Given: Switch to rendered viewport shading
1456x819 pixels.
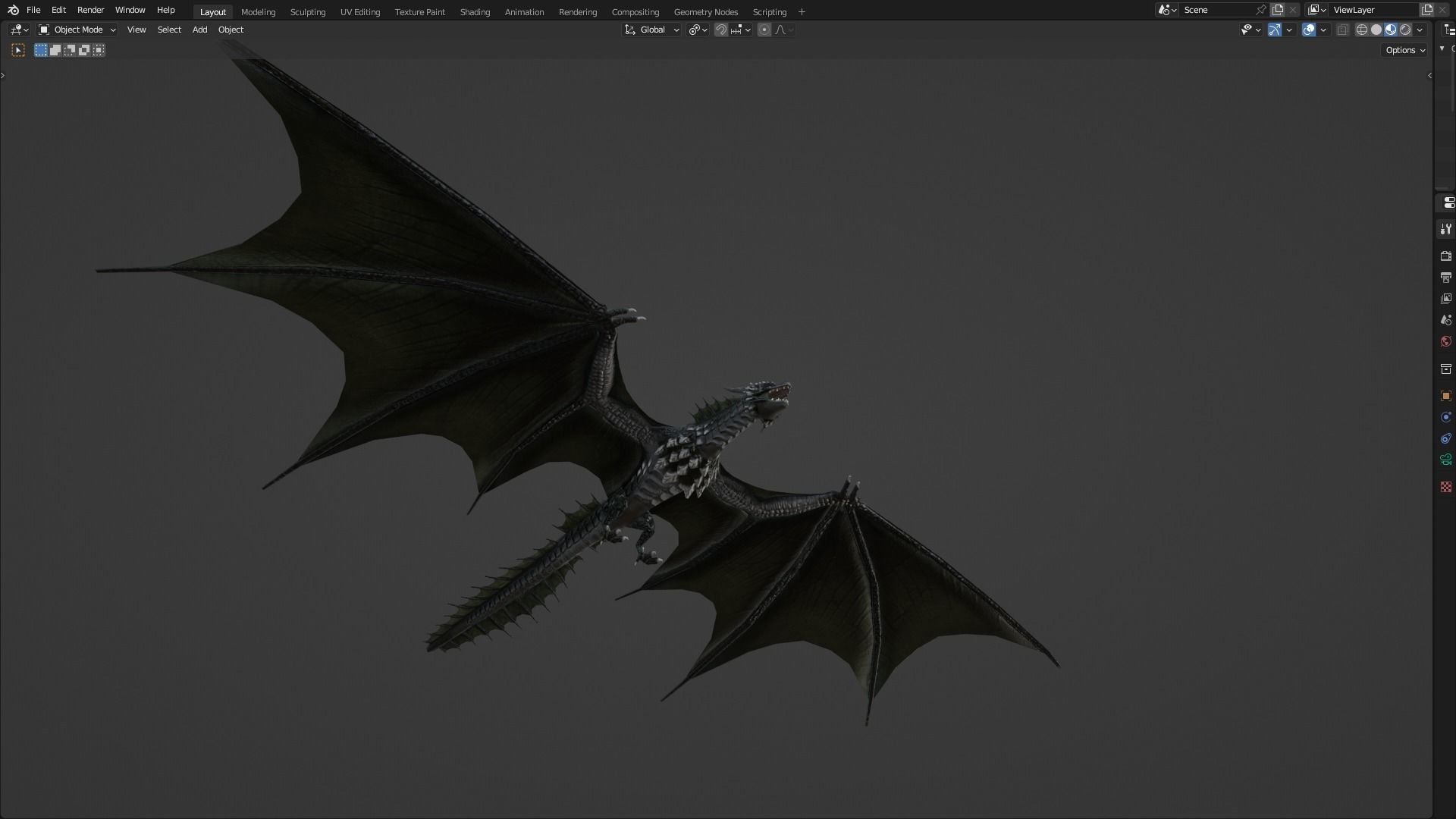Looking at the screenshot, I should (1405, 30).
